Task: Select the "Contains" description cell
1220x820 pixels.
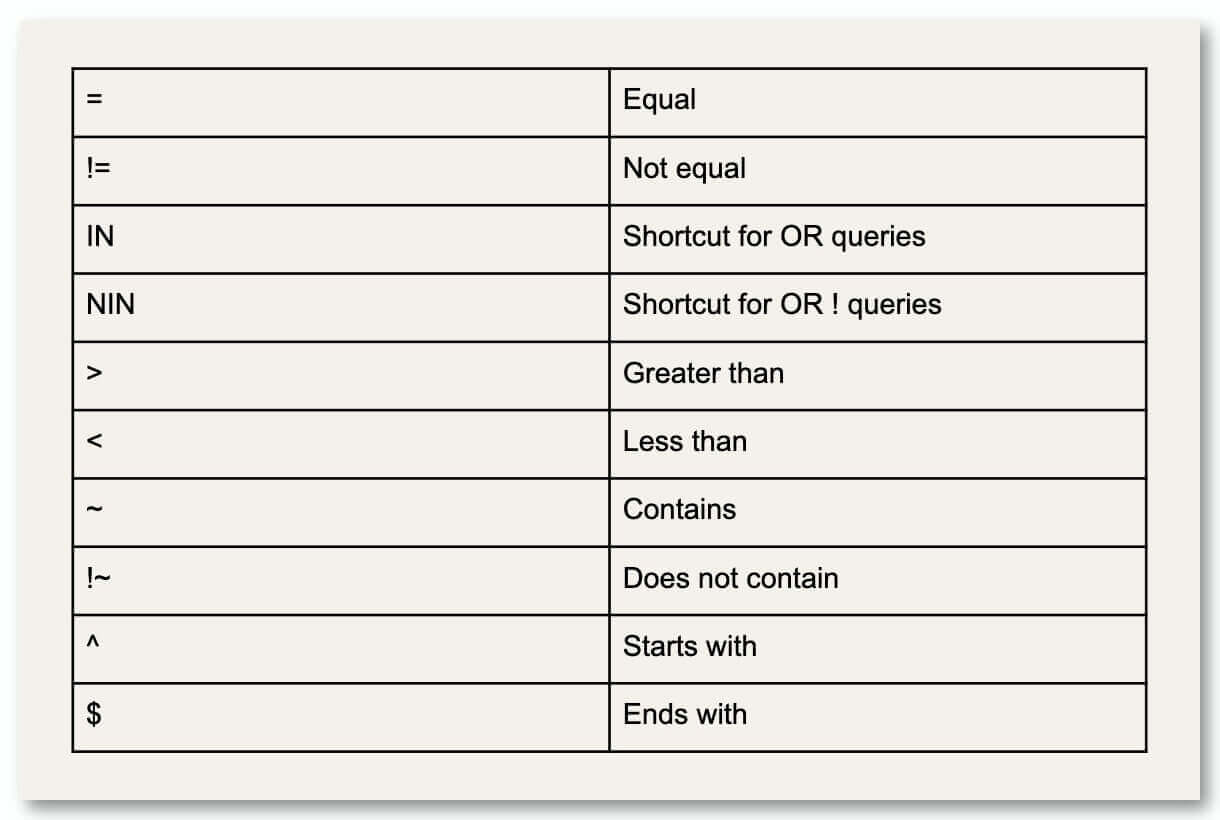Action: click(679, 509)
